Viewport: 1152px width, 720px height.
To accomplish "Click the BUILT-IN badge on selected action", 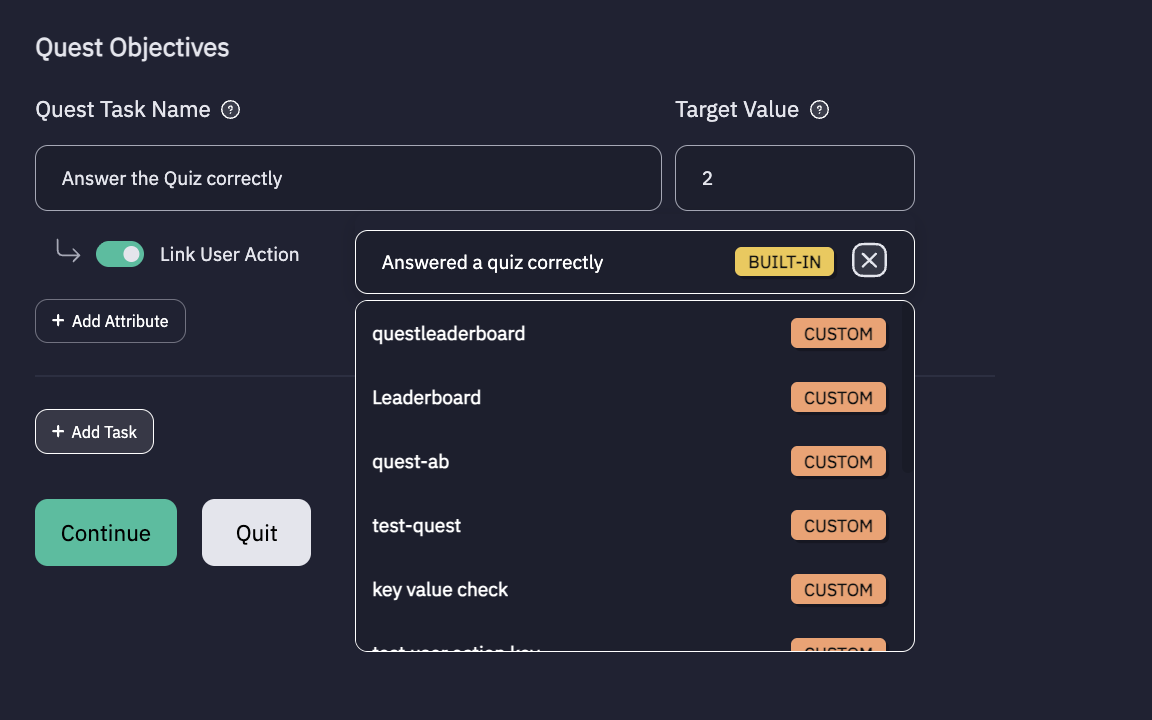I will pyautogui.click(x=784, y=262).
